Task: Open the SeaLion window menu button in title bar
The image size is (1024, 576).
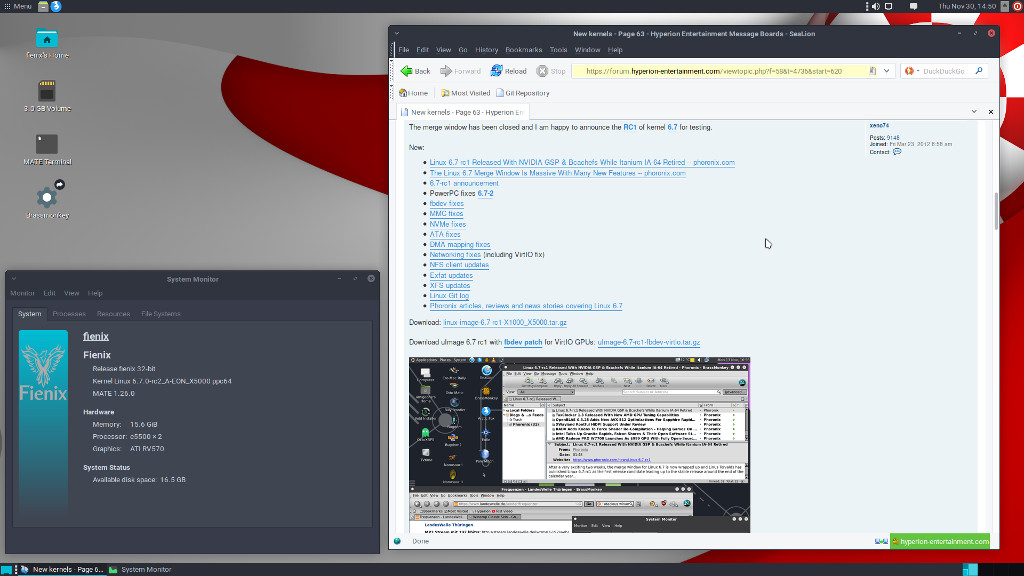Action: click(396, 33)
